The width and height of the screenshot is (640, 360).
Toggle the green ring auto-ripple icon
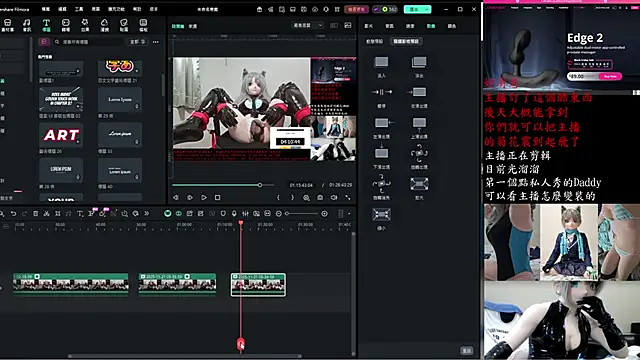click(167, 213)
